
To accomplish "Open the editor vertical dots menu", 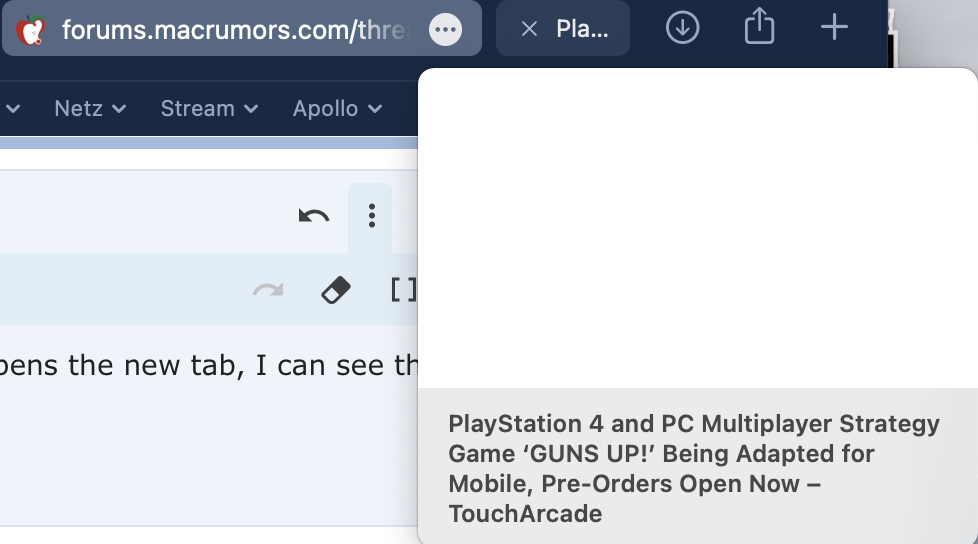I will (x=372, y=216).
